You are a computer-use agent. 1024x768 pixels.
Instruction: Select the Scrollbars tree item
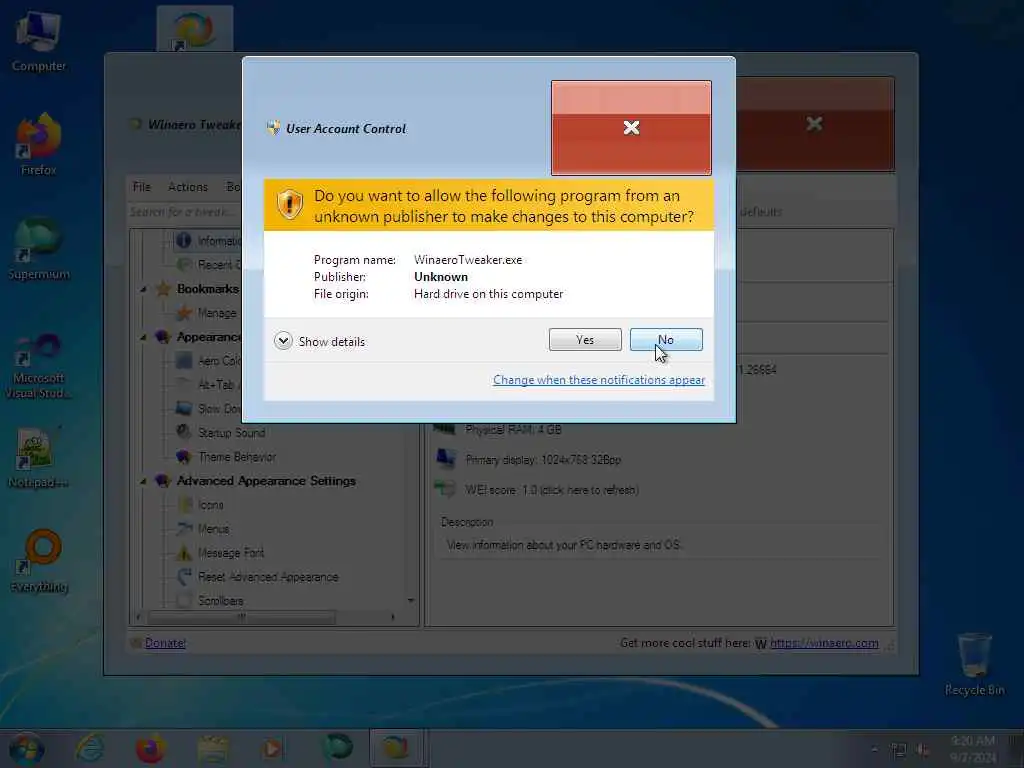click(221, 601)
